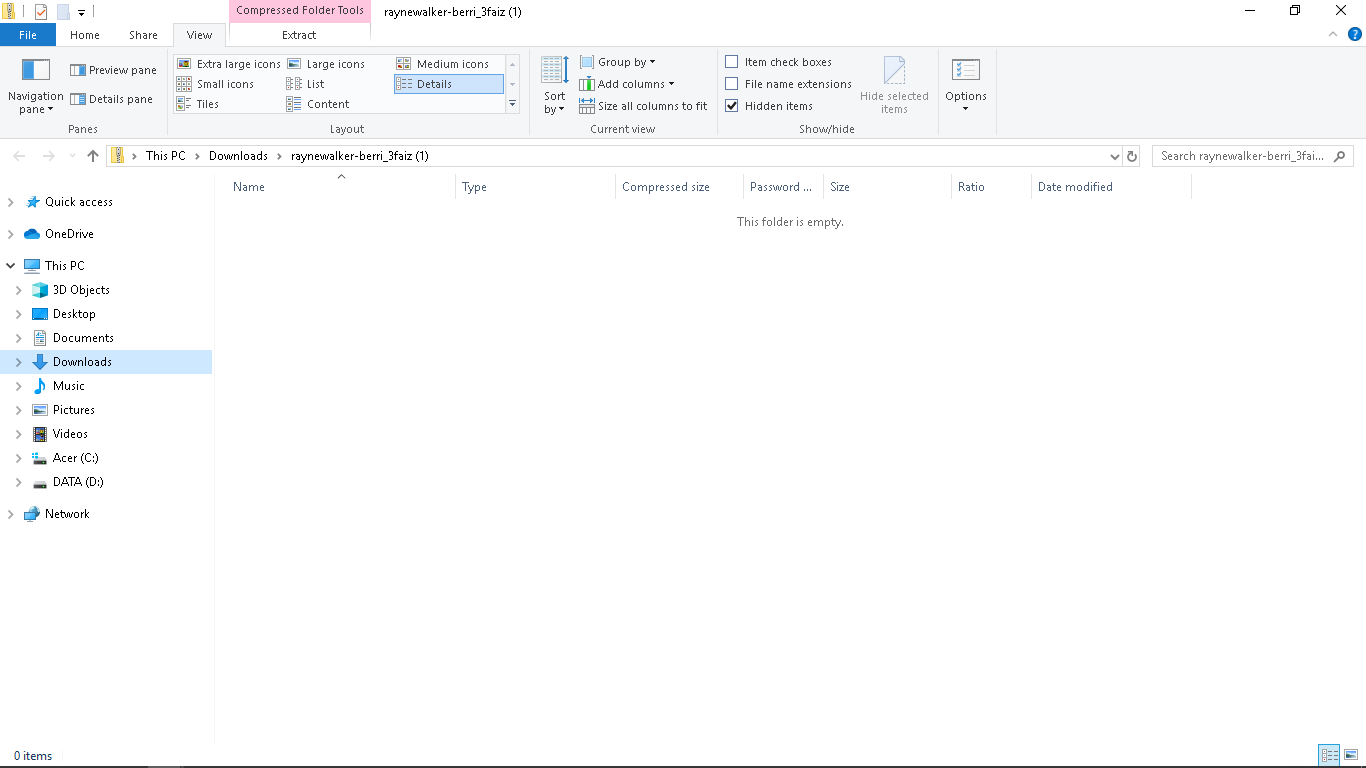Select Music in the navigation tree
The image size is (1366, 768).
[x=69, y=386]
